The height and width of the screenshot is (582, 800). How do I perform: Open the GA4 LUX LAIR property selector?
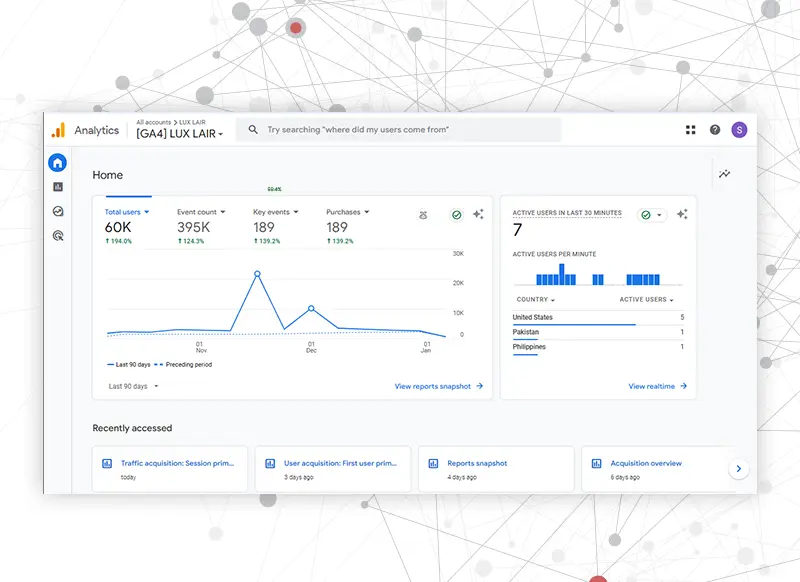click(180, 134)
